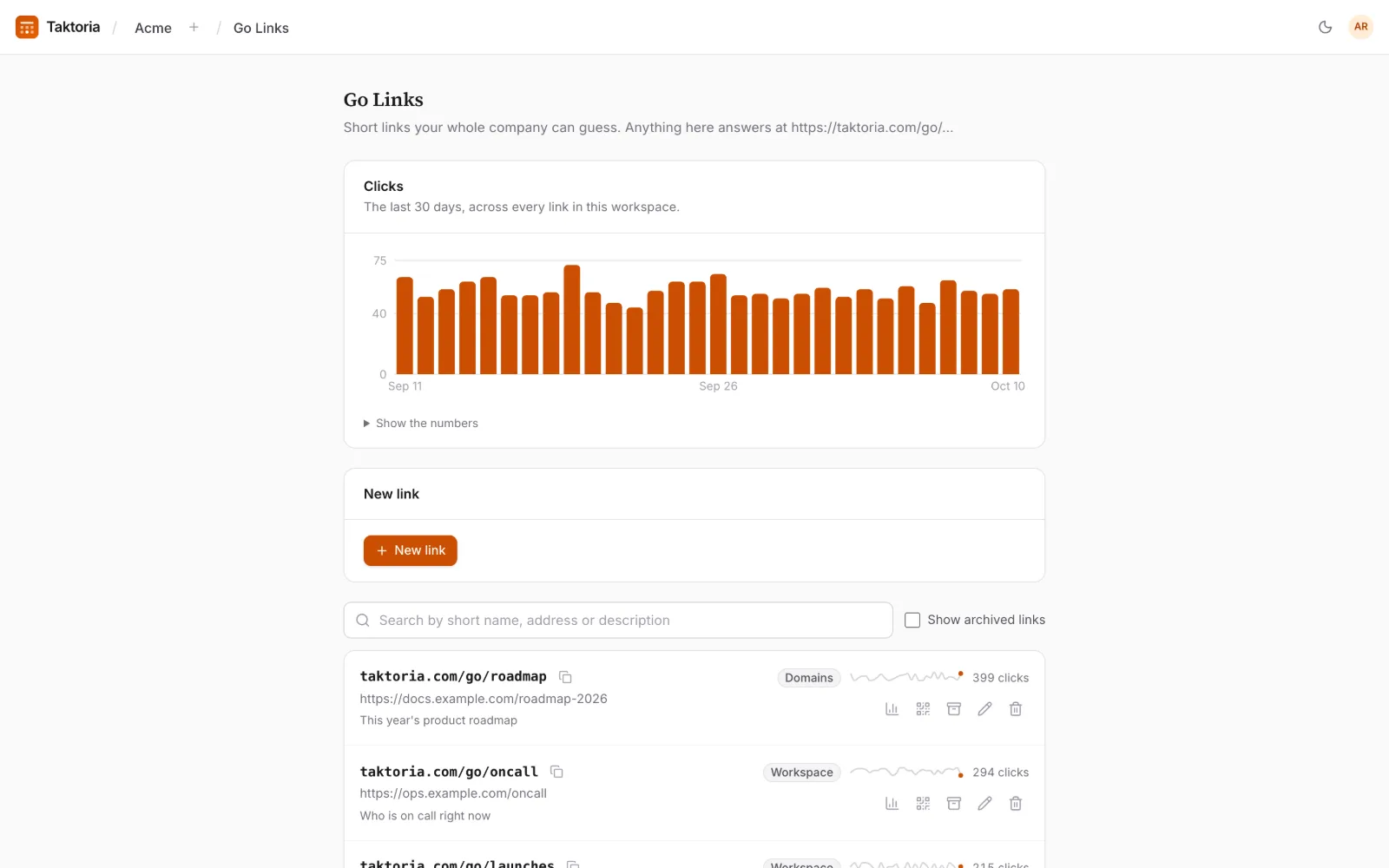Click the Oct 10 axis label
The height and width of the screenshot is (868, 1389).
pos(1008,386)
